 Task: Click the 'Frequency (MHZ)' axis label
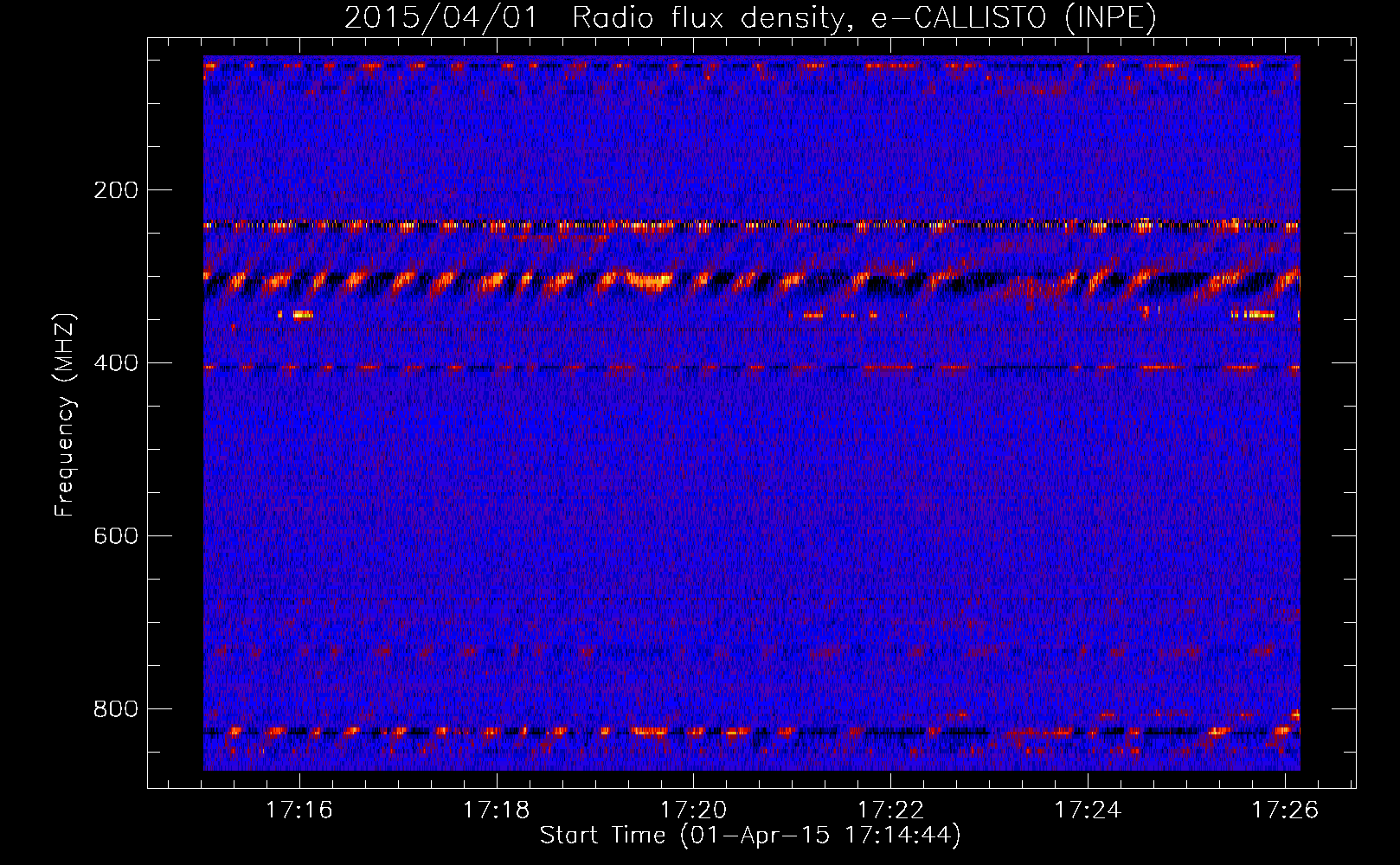click(65, 415)
